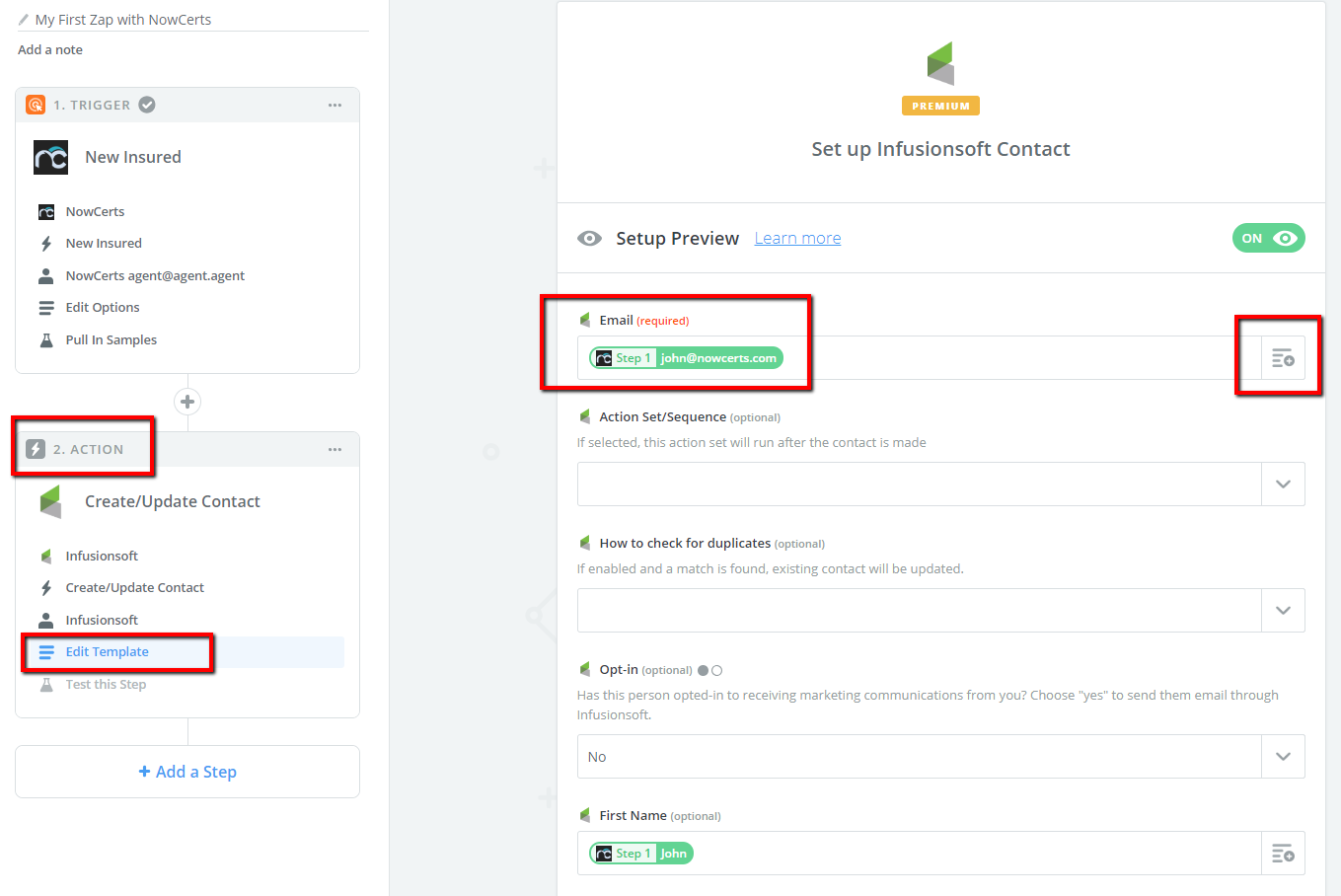Click the Infusionsoft icon beside Action Set/Sequence label
1341x896 pixels.
pos(585,416)
